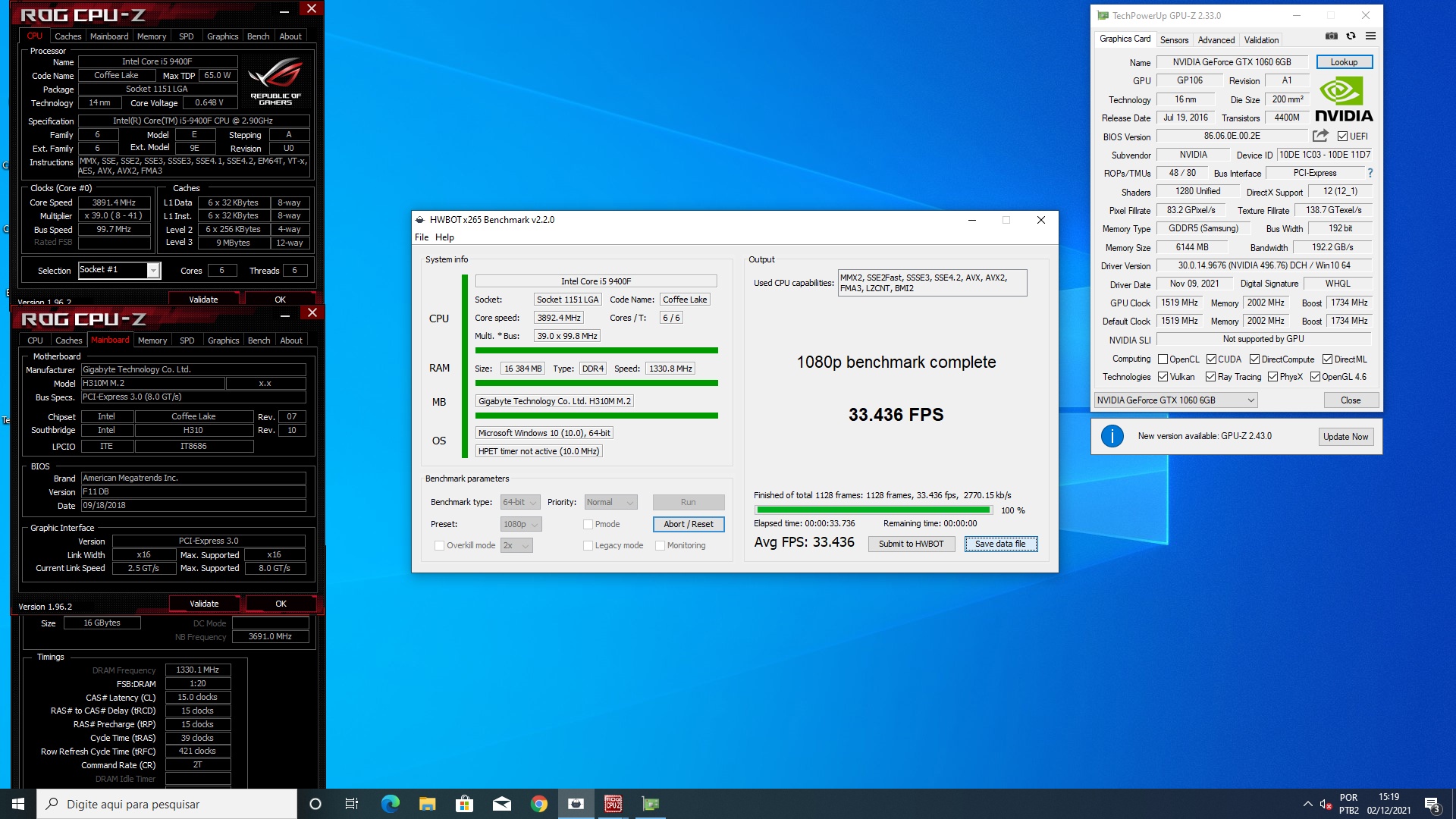The image size is (1456, 819).
Task: Click Validate in the top CPU-Z window
Action: coord(203,300)
